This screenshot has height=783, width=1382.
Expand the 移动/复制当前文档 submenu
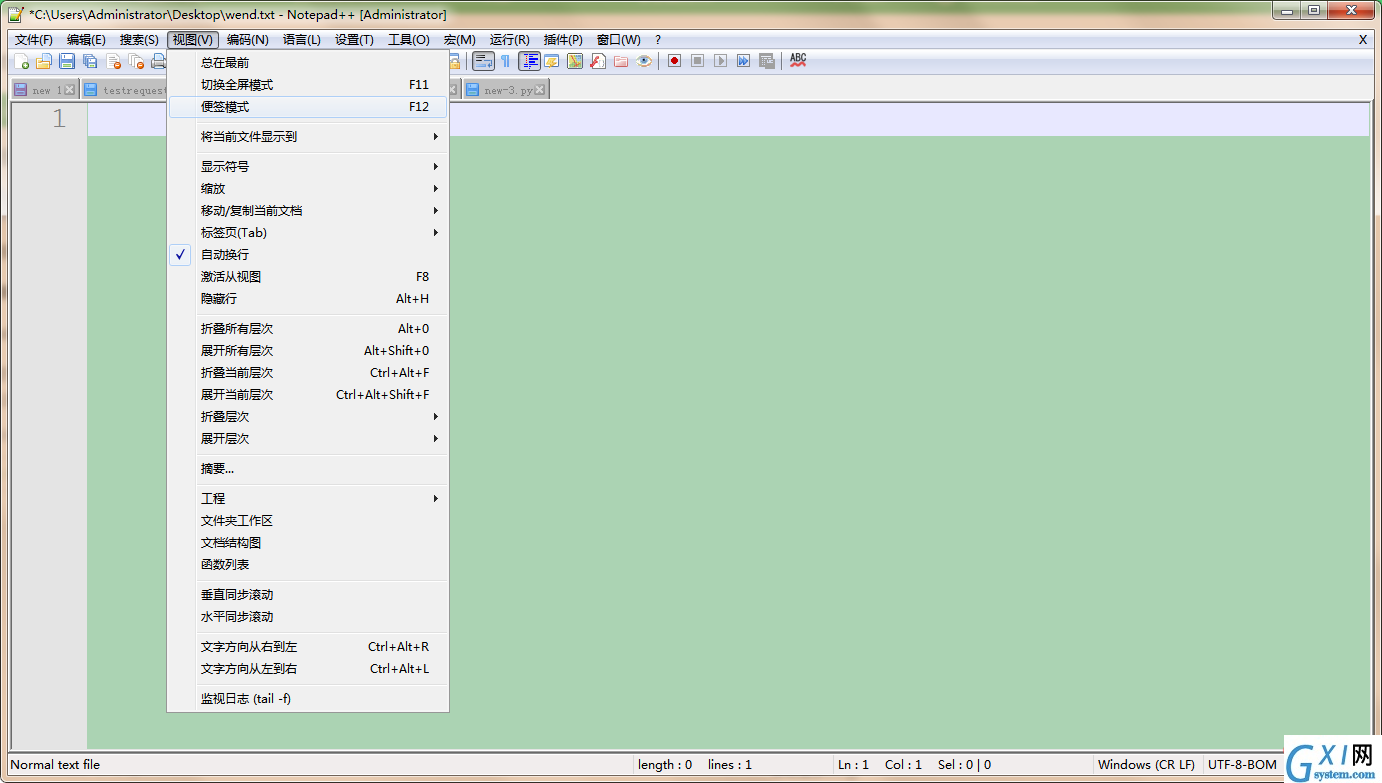pos(308,211)
